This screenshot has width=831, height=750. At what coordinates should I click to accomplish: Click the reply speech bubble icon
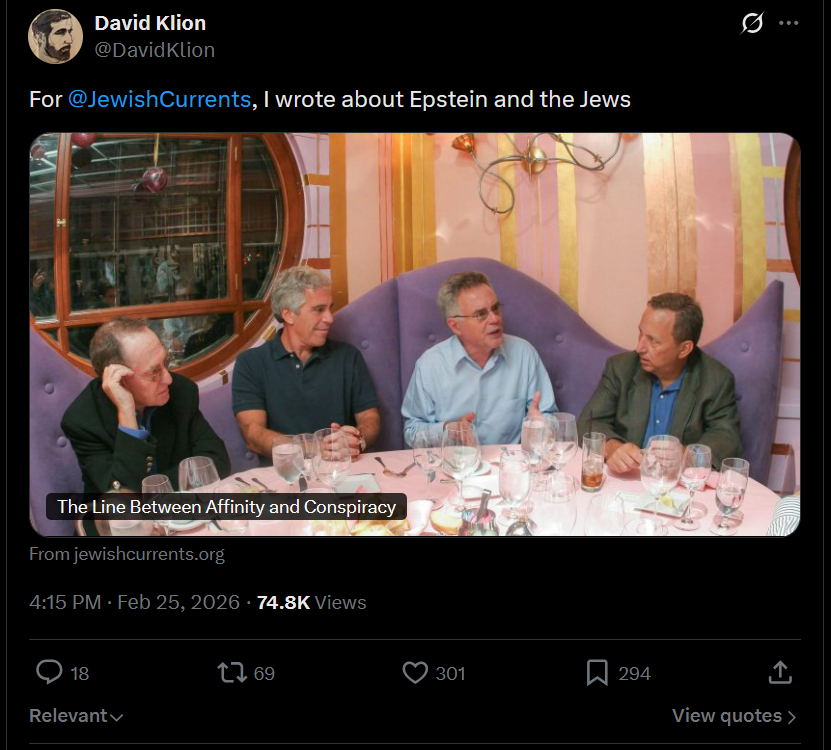[x=49, y=672]
